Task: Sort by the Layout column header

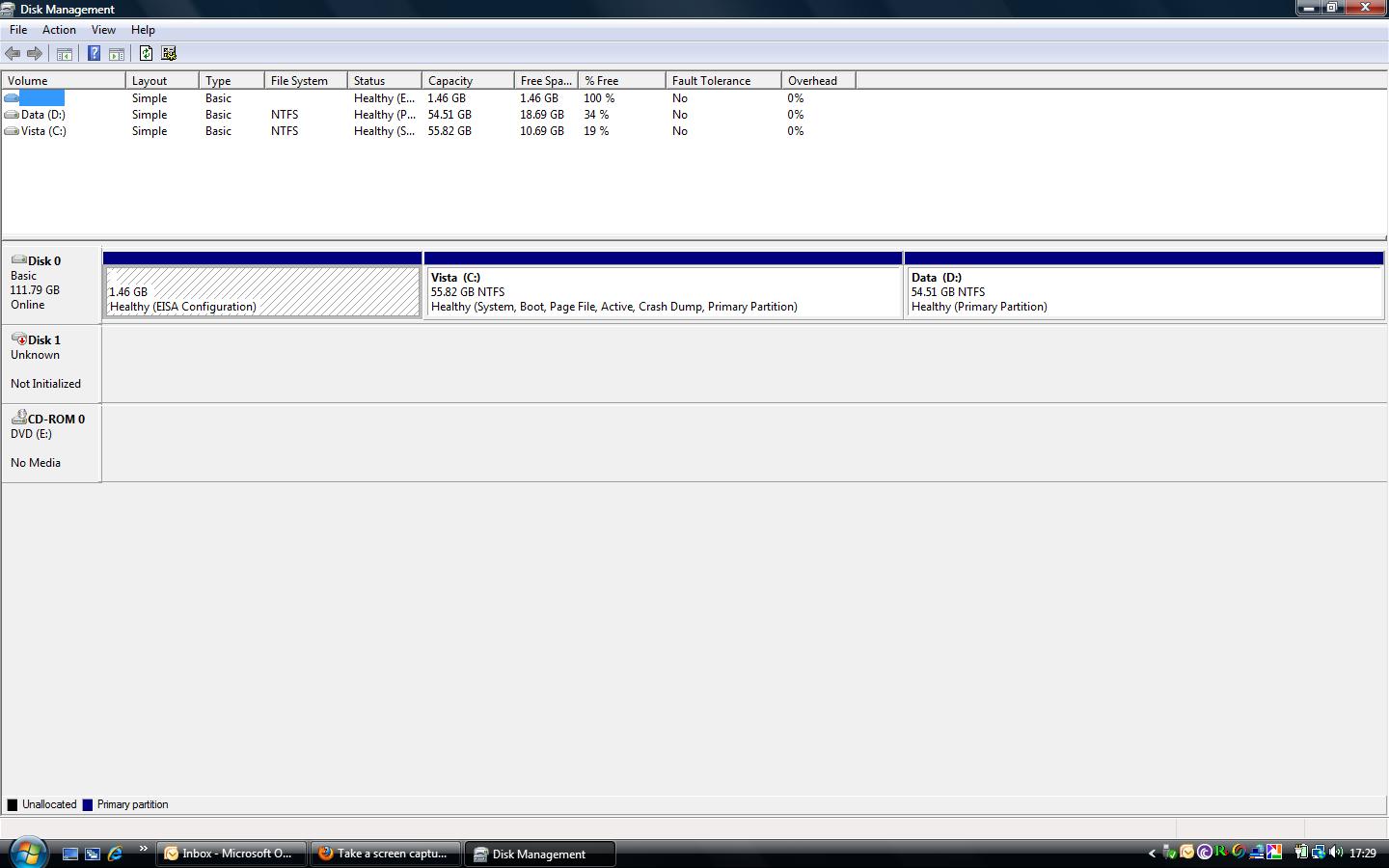Action: [x=162, y=81]
